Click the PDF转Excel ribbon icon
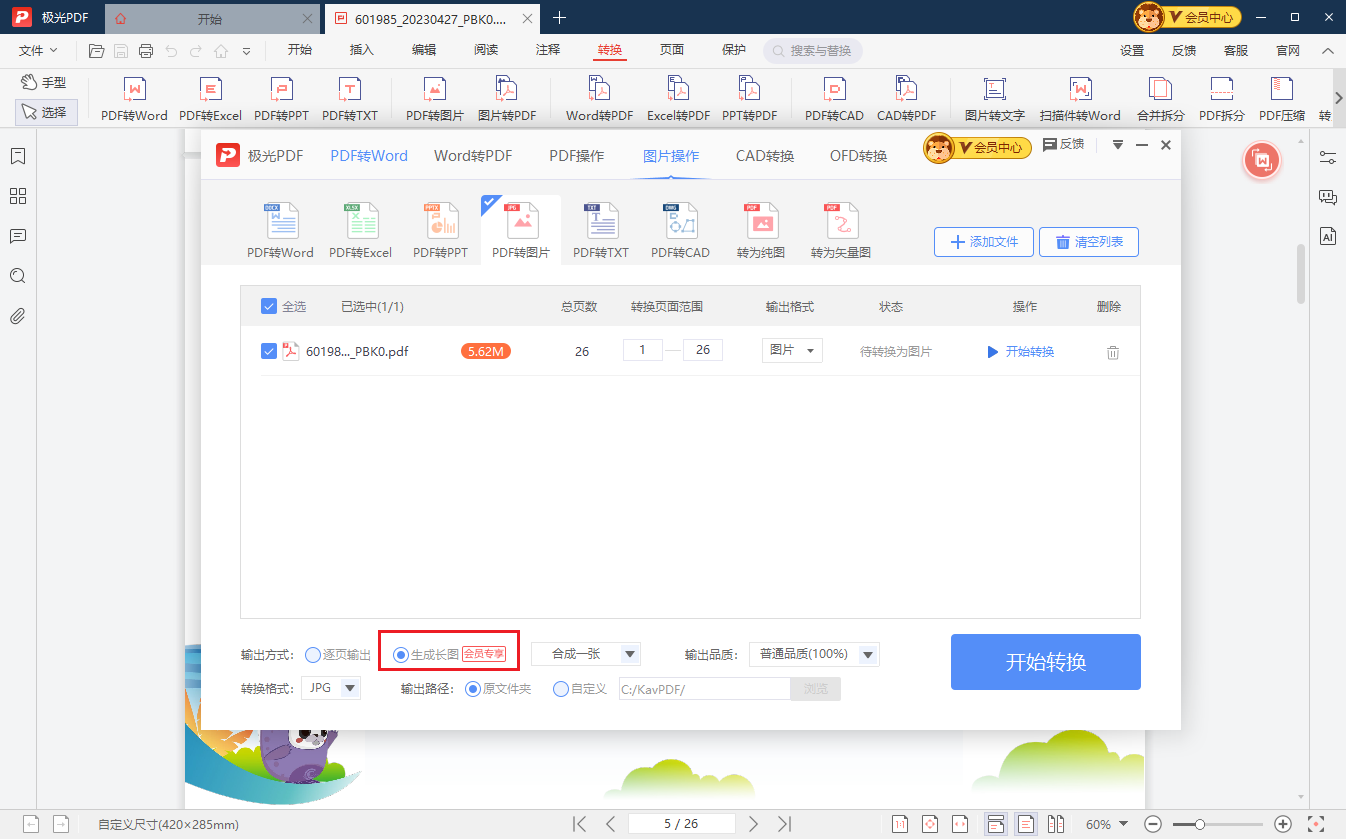The width and height of the screenshot is (1346, 839). 210,100
